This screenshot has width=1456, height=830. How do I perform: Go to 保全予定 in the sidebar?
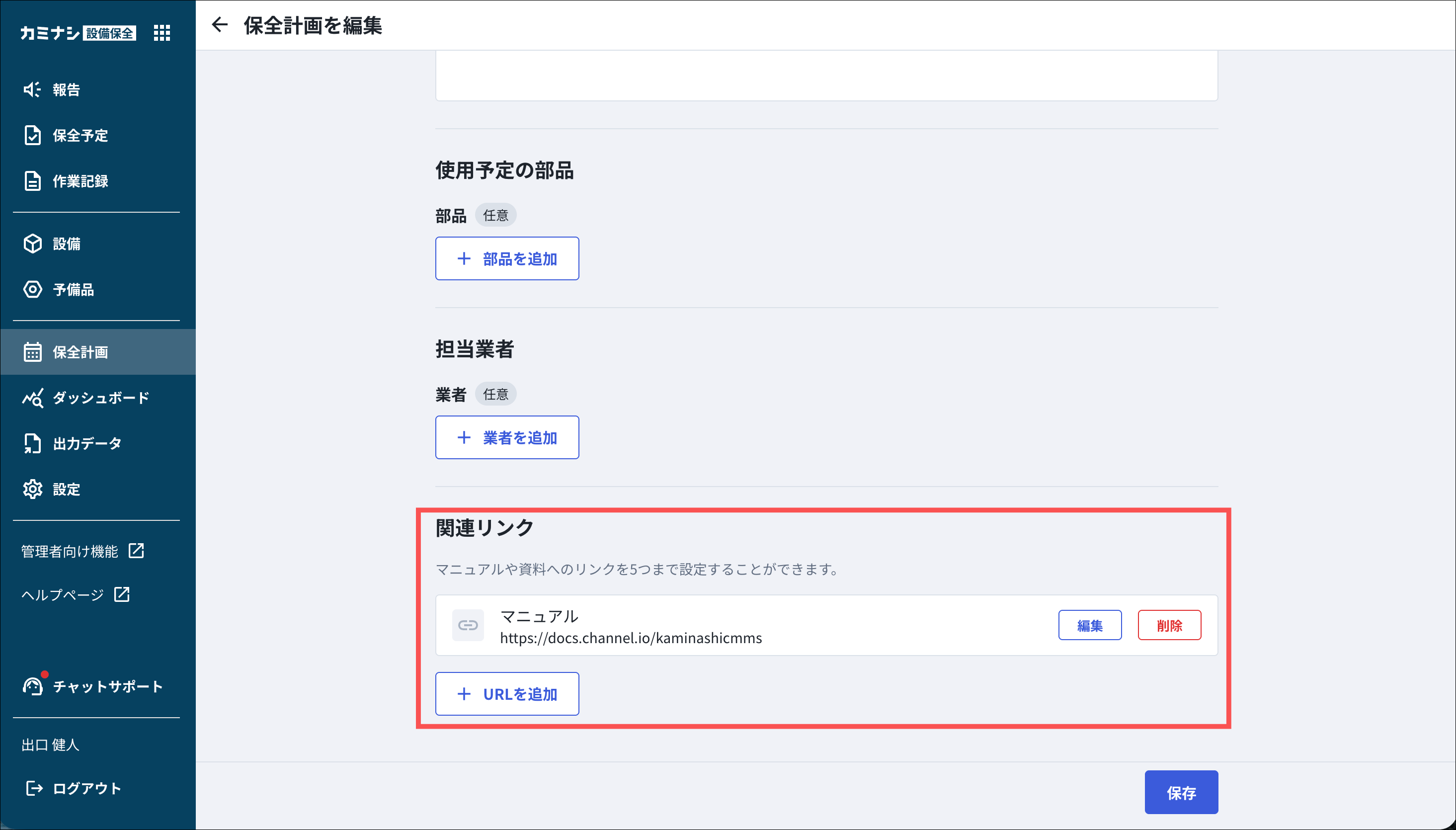(x=81, y=136)
